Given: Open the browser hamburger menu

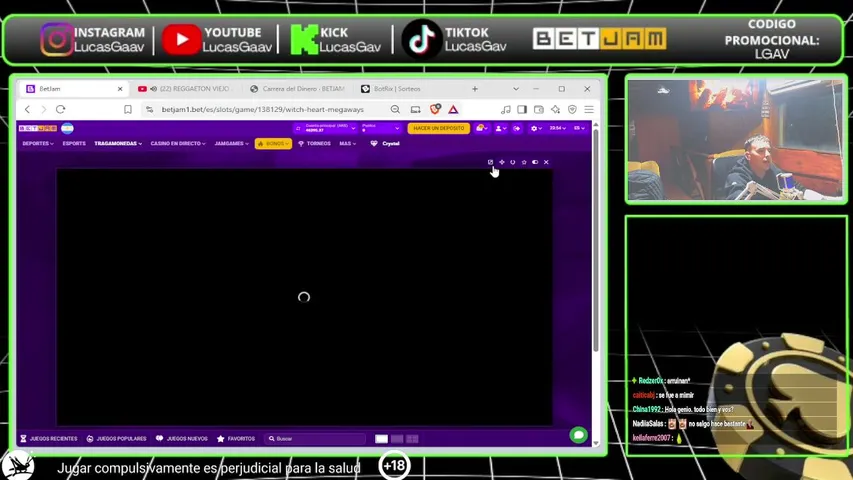Looking at the screenshot, I should coord(589,109).
